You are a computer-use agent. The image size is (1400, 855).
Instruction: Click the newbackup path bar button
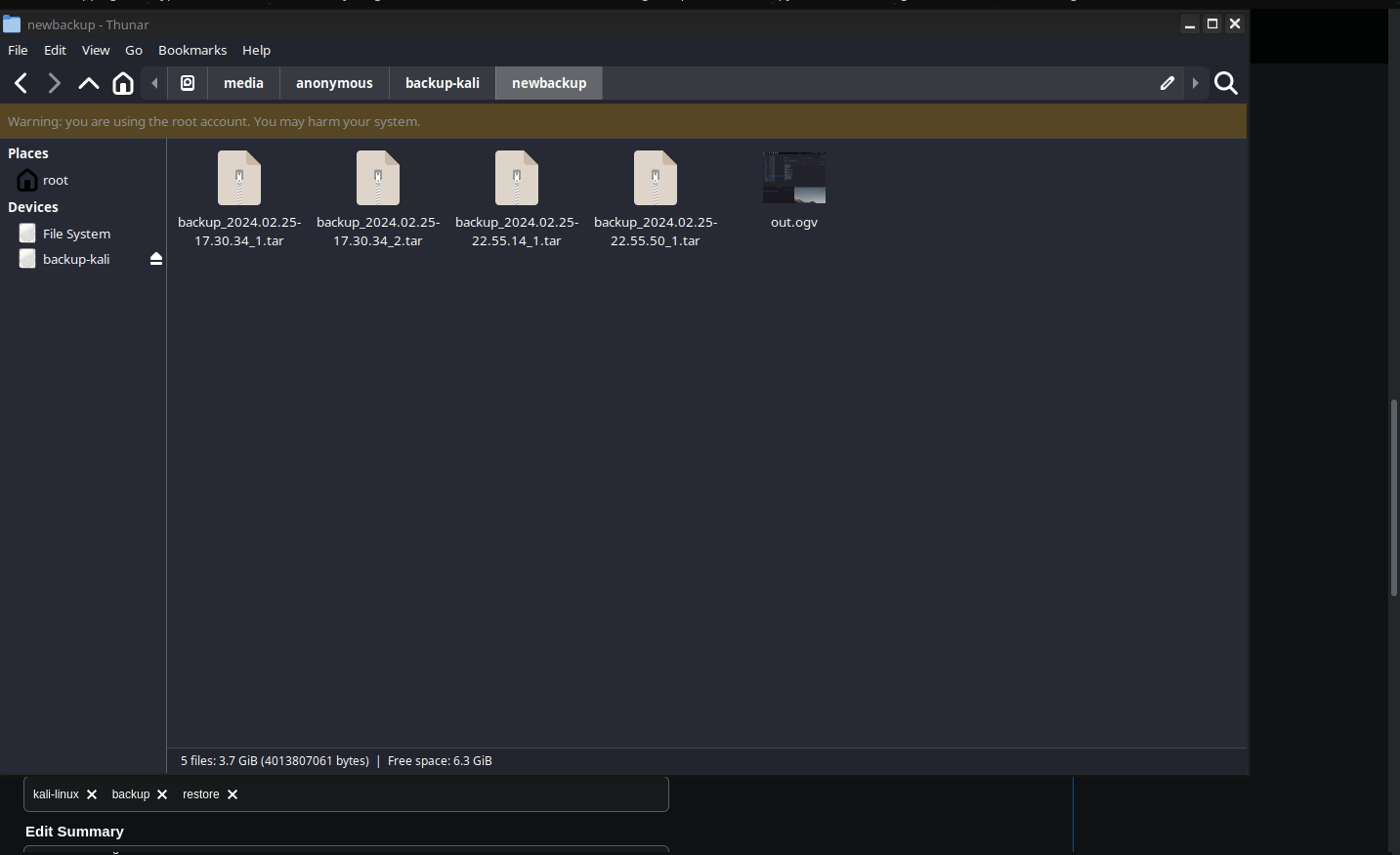[549, 83]
